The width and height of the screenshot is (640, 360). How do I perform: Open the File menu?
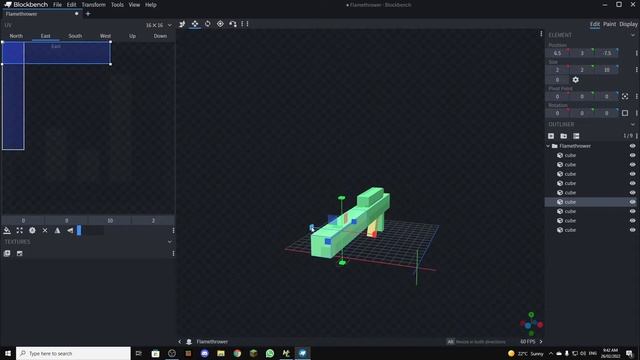(x=58, y=5)
